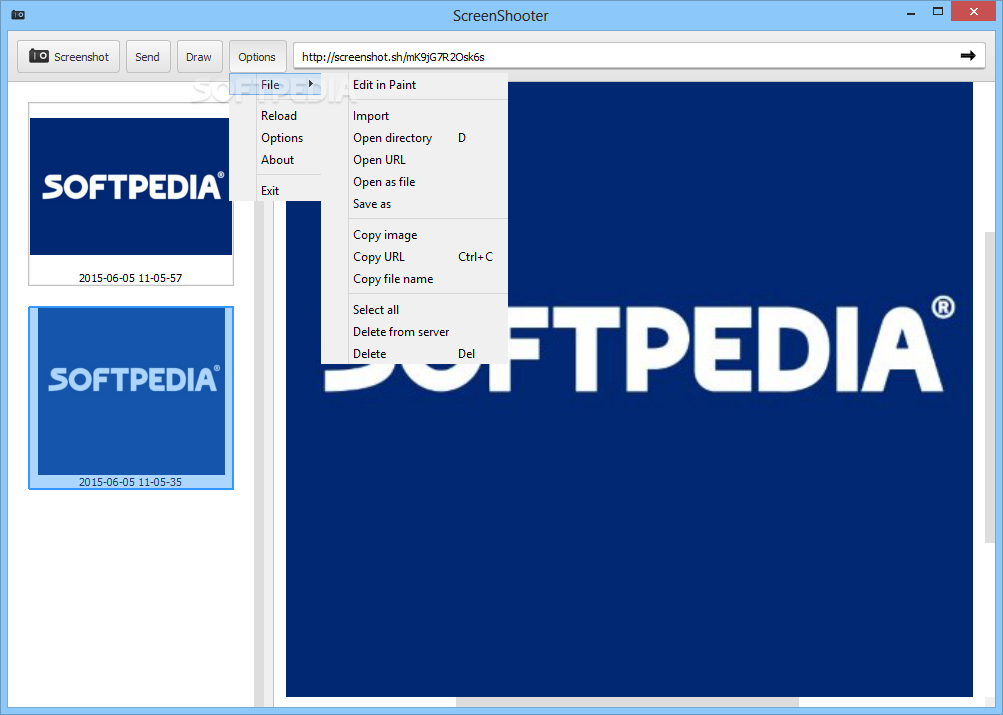Minimize the ScreenShooter window

point(911,12)
